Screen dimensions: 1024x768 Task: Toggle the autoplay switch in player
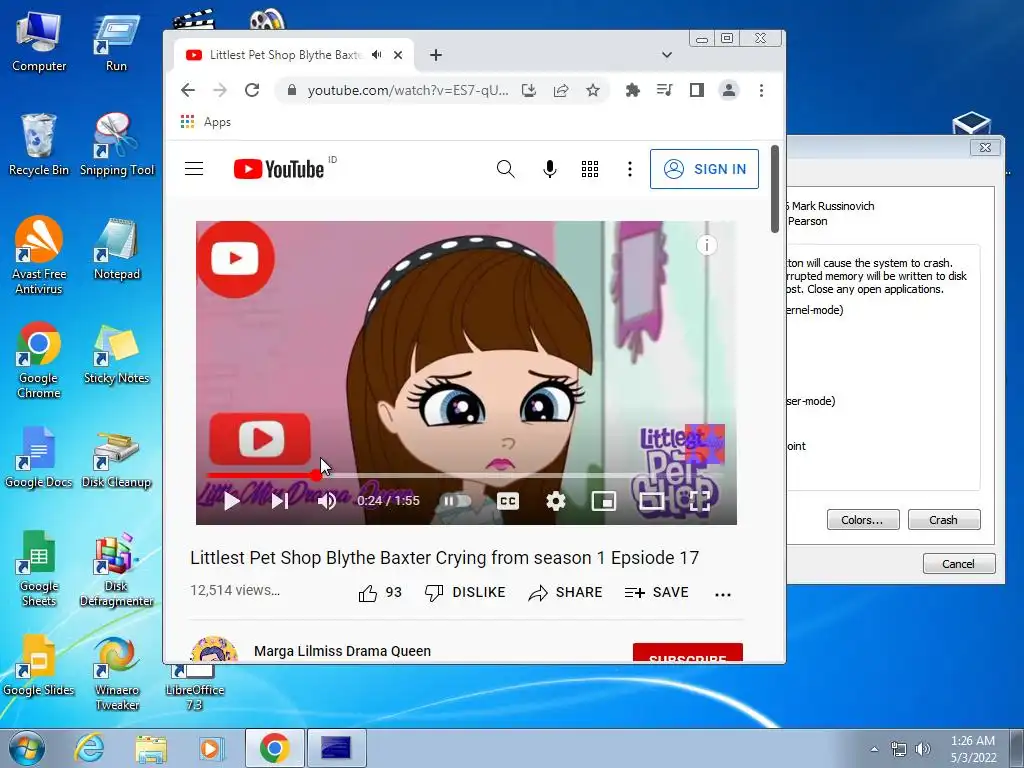pyautogui.click(x=456, y=501)
